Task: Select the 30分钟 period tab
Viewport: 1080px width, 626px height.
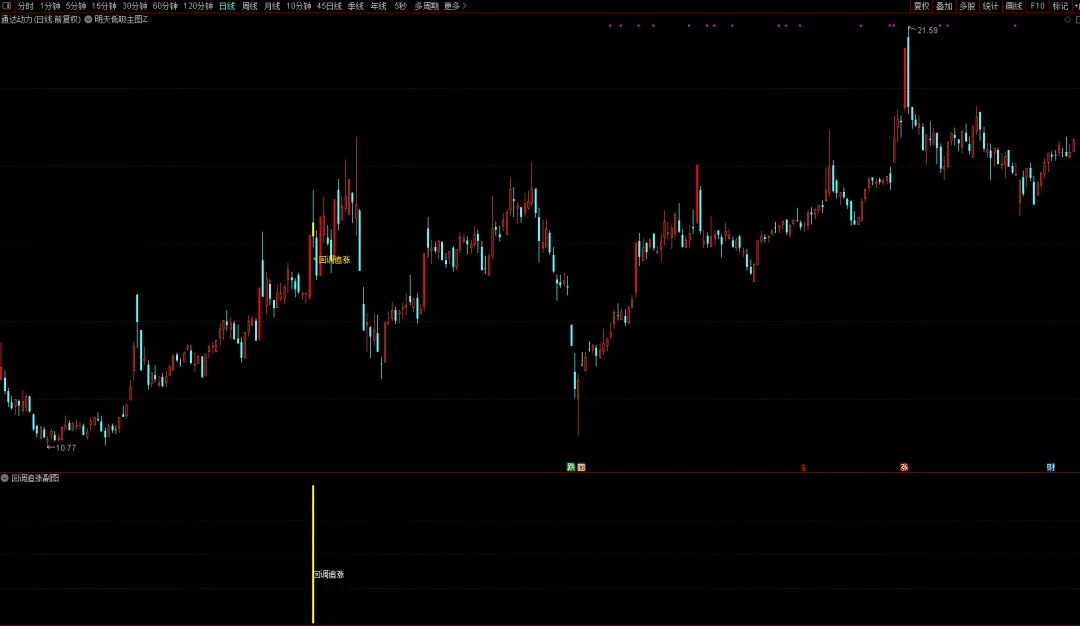Action: click(x=134, y=6)
